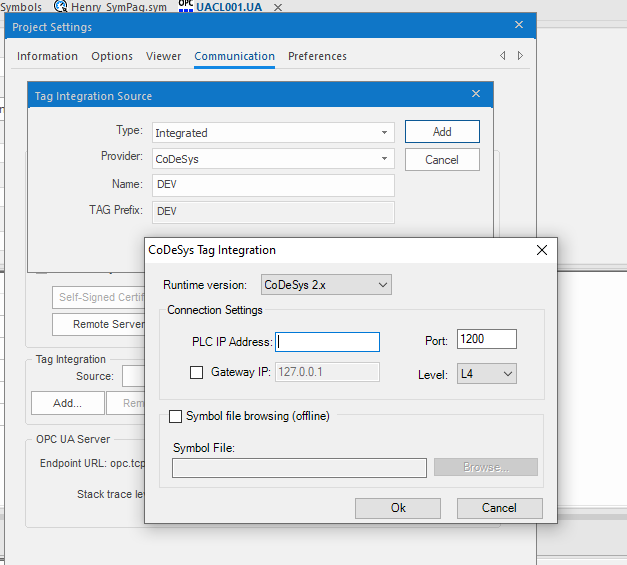The height and width of the screenshot is (565, 627).
Task: Click the OPC icon on UACL001.UA tab
Action: click(x=186, y=6)
